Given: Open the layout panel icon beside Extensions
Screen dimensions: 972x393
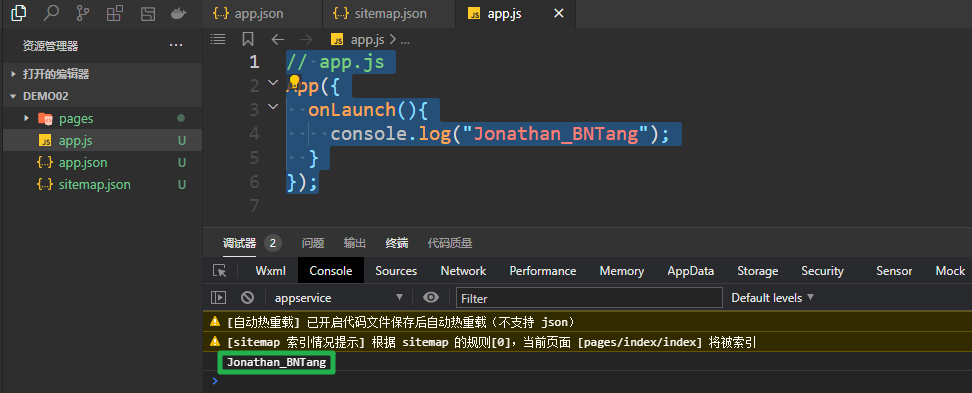Looking at the screenshot, I should (148, 14).
